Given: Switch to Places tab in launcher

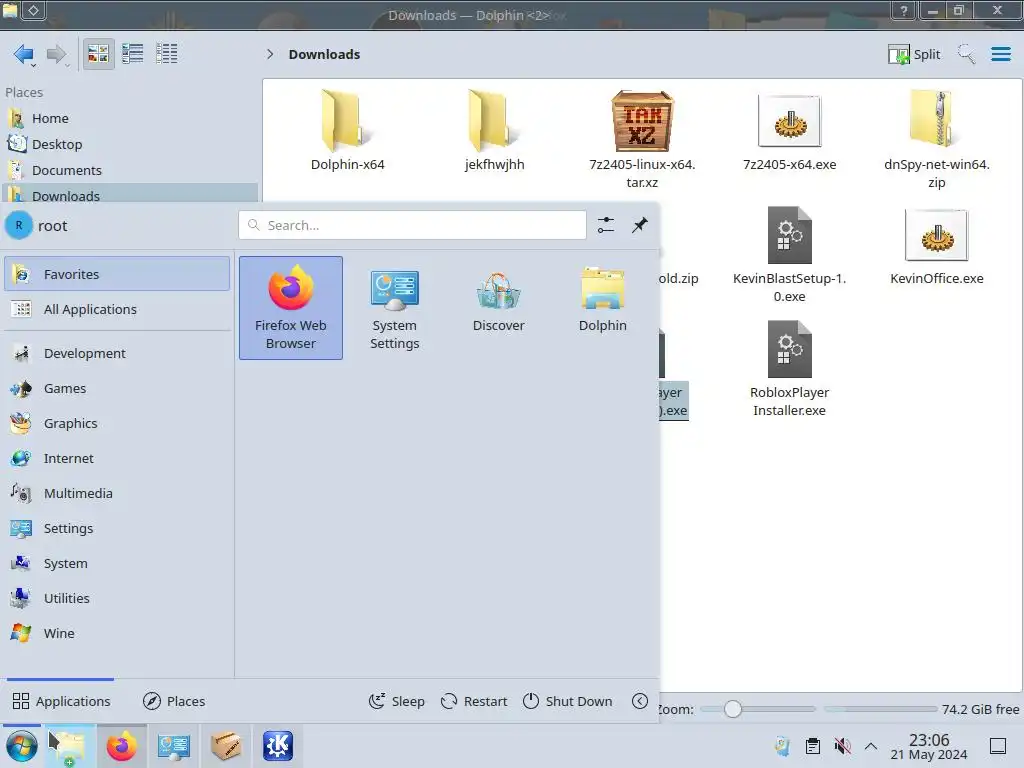Looking at the screenshot, I should coord(174,701).
